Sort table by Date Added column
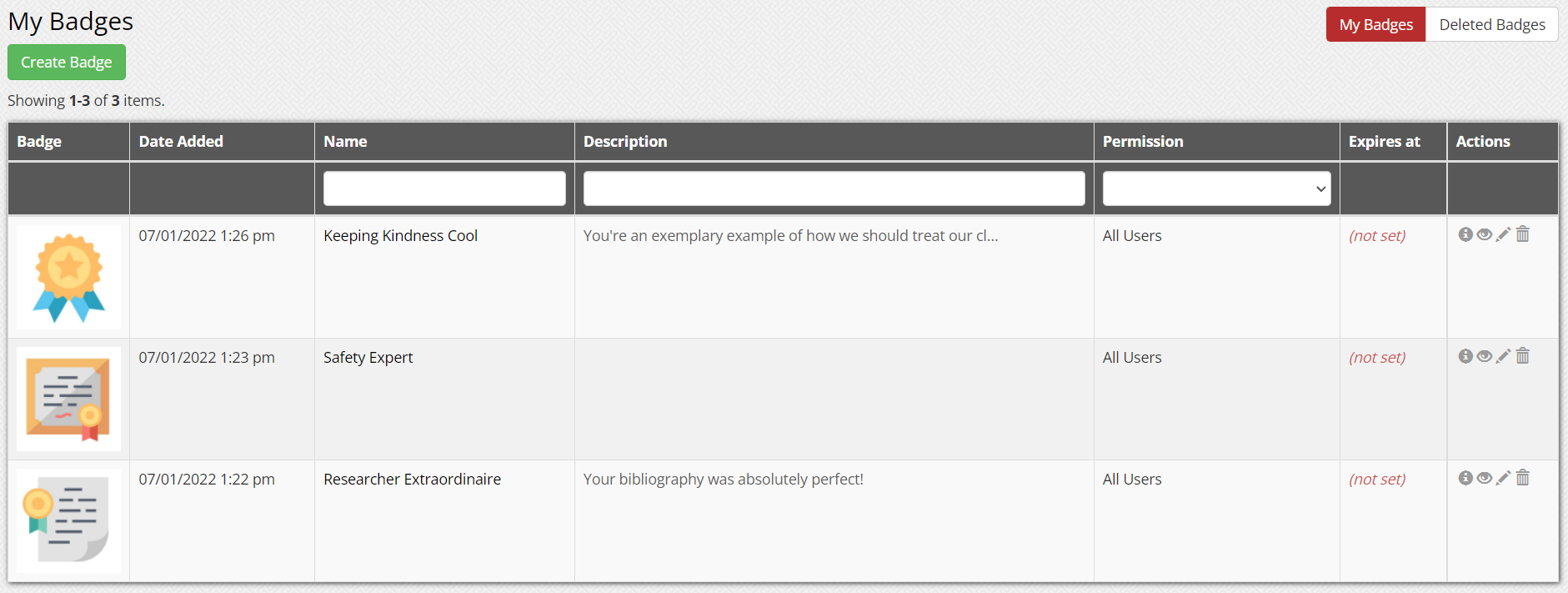 181,142
